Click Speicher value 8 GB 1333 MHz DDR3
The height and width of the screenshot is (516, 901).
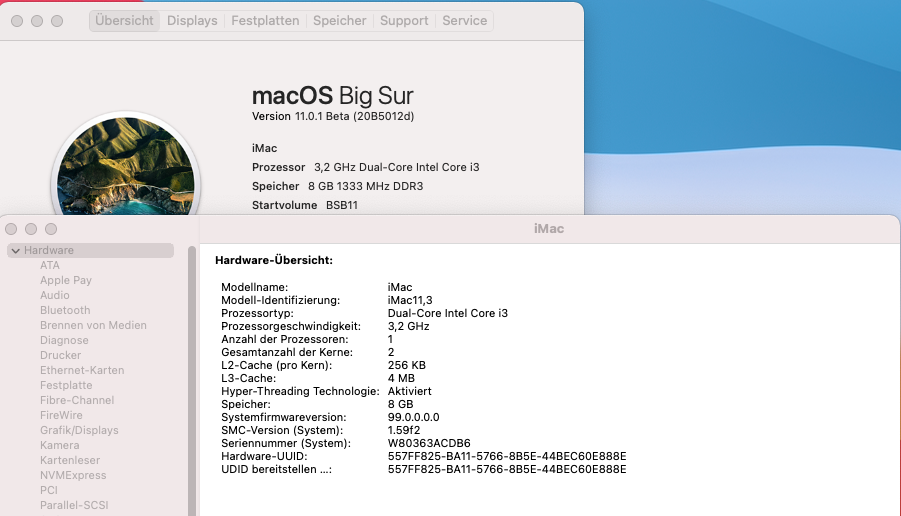[365, 186]
